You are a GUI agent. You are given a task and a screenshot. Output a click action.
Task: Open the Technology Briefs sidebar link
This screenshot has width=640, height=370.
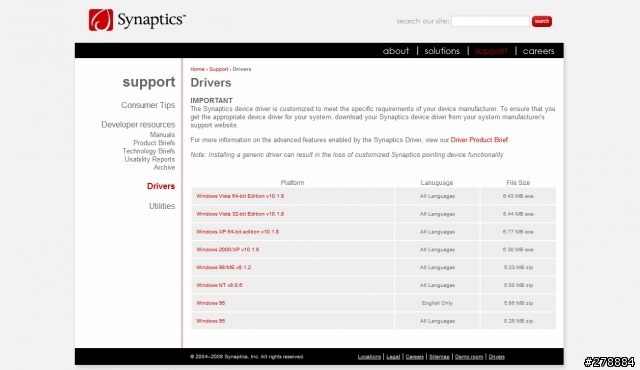click(149, 151)
